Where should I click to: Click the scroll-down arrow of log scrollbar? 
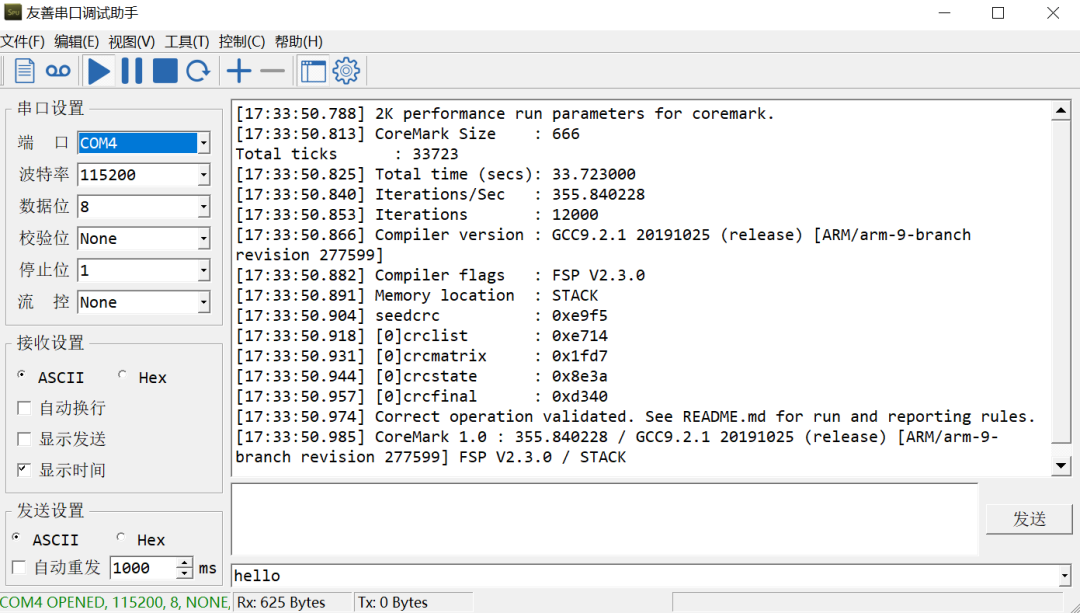coord(1061,465)
